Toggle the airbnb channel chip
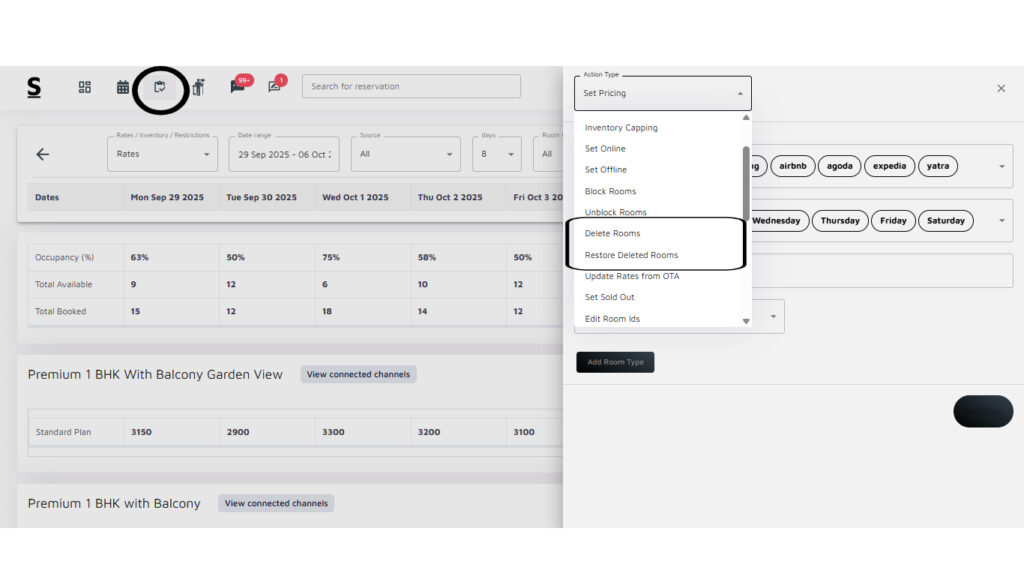Screen dimensions: 1024x576 pyautogui.click(x=793, y=166)
